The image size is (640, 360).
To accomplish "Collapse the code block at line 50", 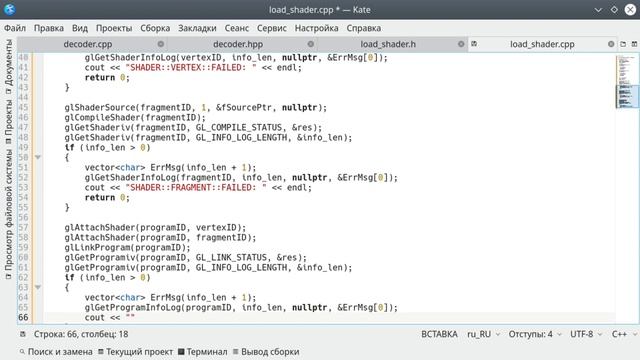I will click(x=38, y=158).
